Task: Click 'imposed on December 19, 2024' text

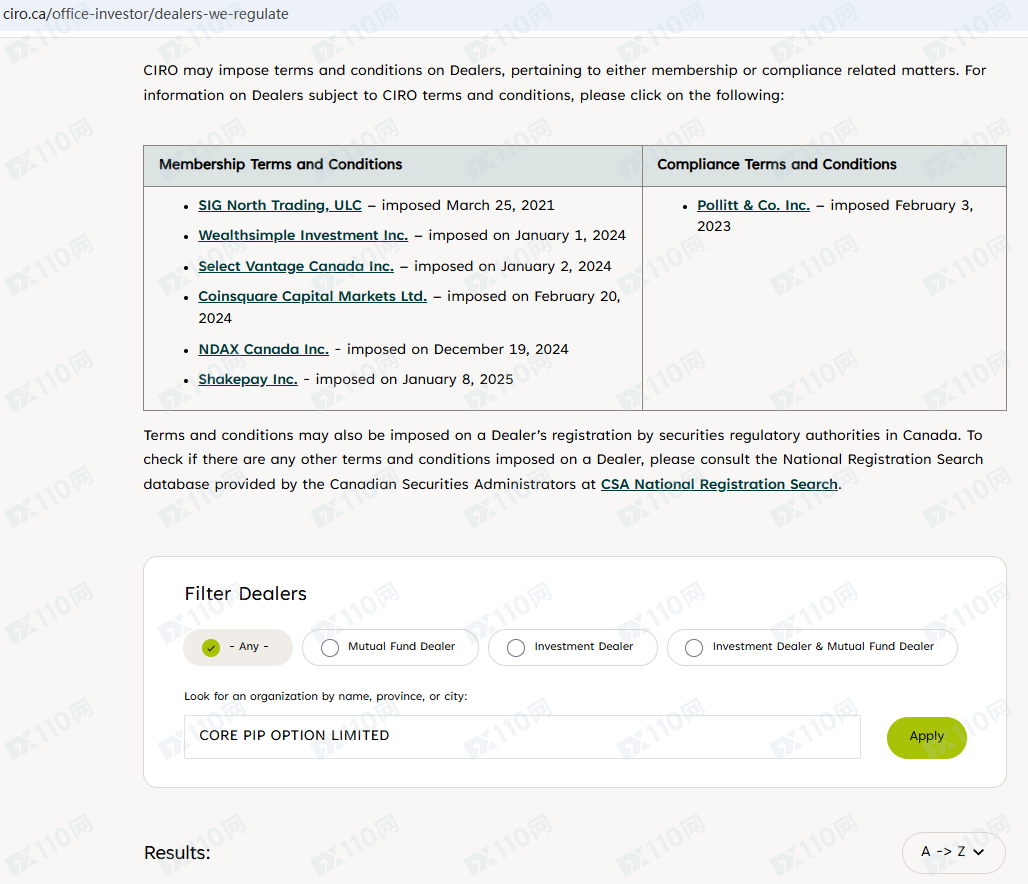Action: pyautogui.click(x=458, y=349)
